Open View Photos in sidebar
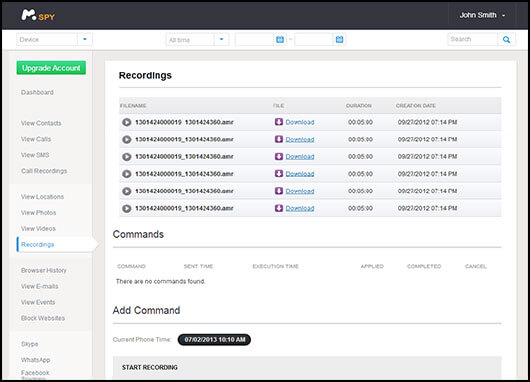Screen dimensions: 530x382 click(39, 213)
